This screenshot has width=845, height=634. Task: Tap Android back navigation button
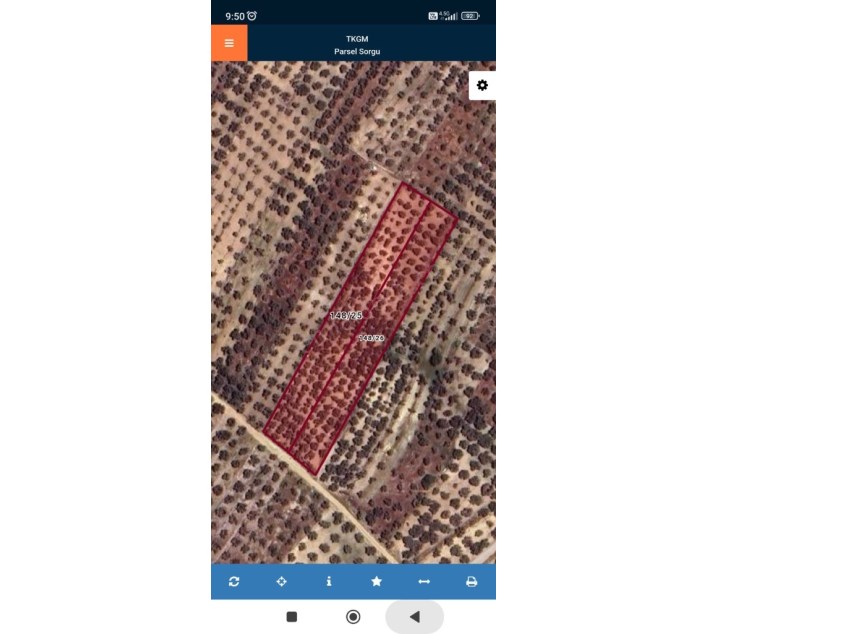(414, 616)
